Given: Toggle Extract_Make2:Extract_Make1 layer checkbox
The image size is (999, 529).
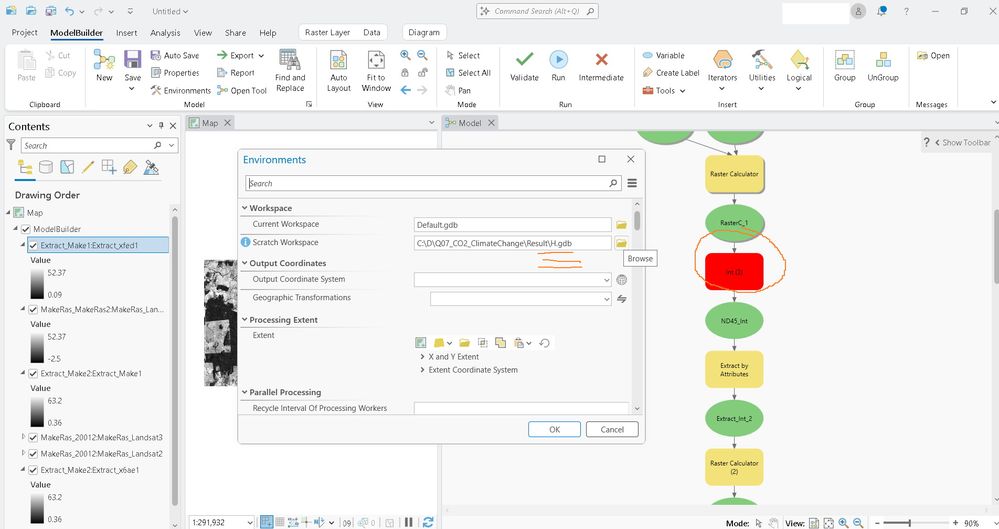Looking at the screenshot, I should click(x=33, y=373).
